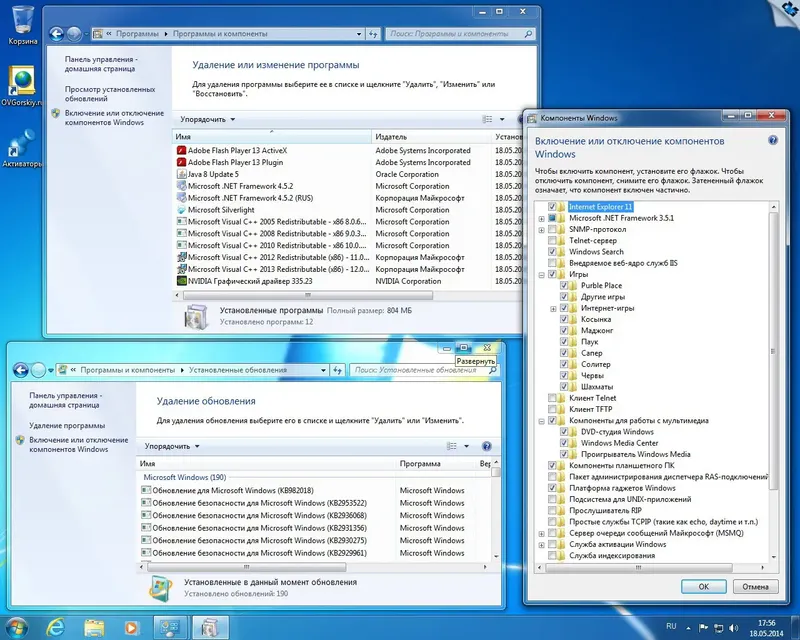Click the Программы breadcrumb in the address bar
This screenshot has width=800, height=640.
(137, 34)
